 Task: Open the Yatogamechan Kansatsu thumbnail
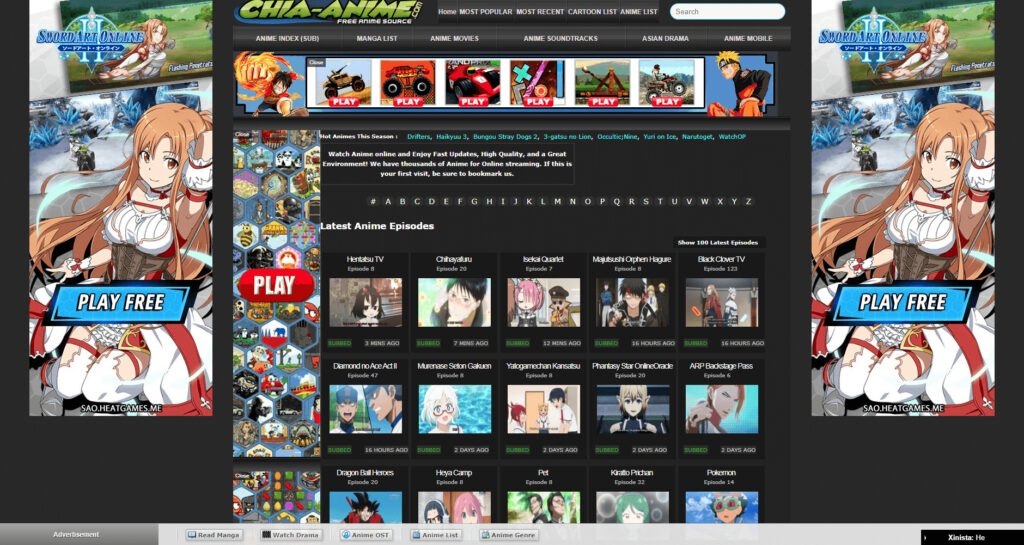(543, 409)
